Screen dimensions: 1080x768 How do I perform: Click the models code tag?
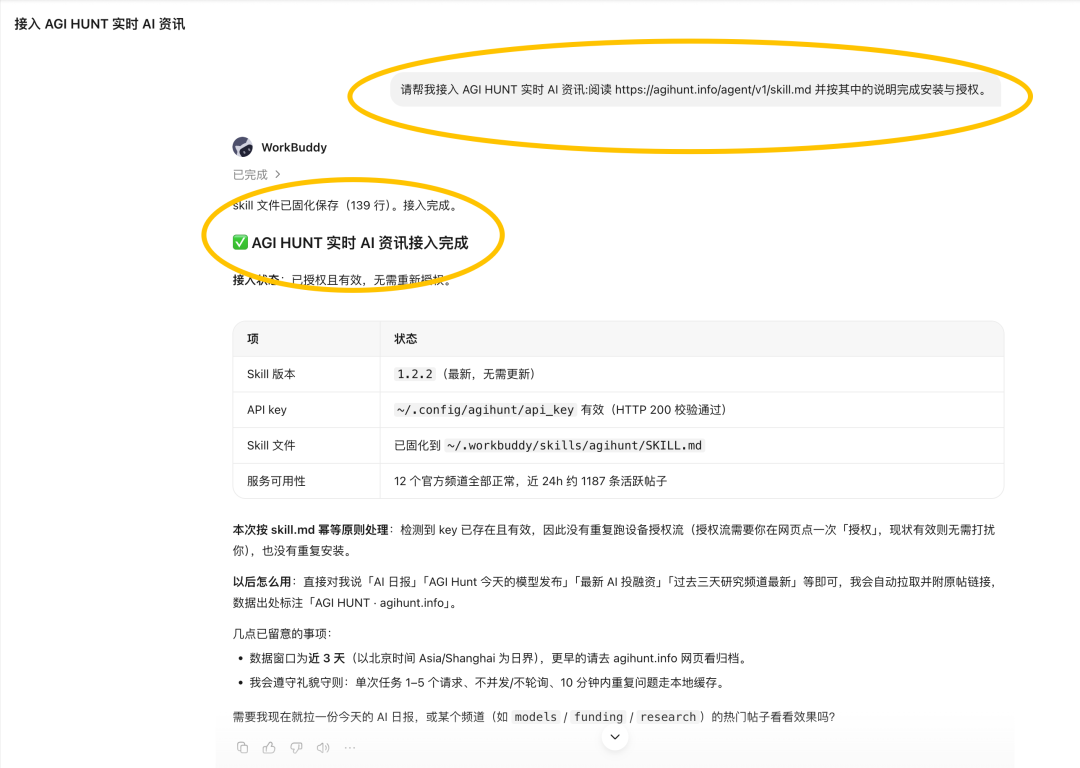535,717
